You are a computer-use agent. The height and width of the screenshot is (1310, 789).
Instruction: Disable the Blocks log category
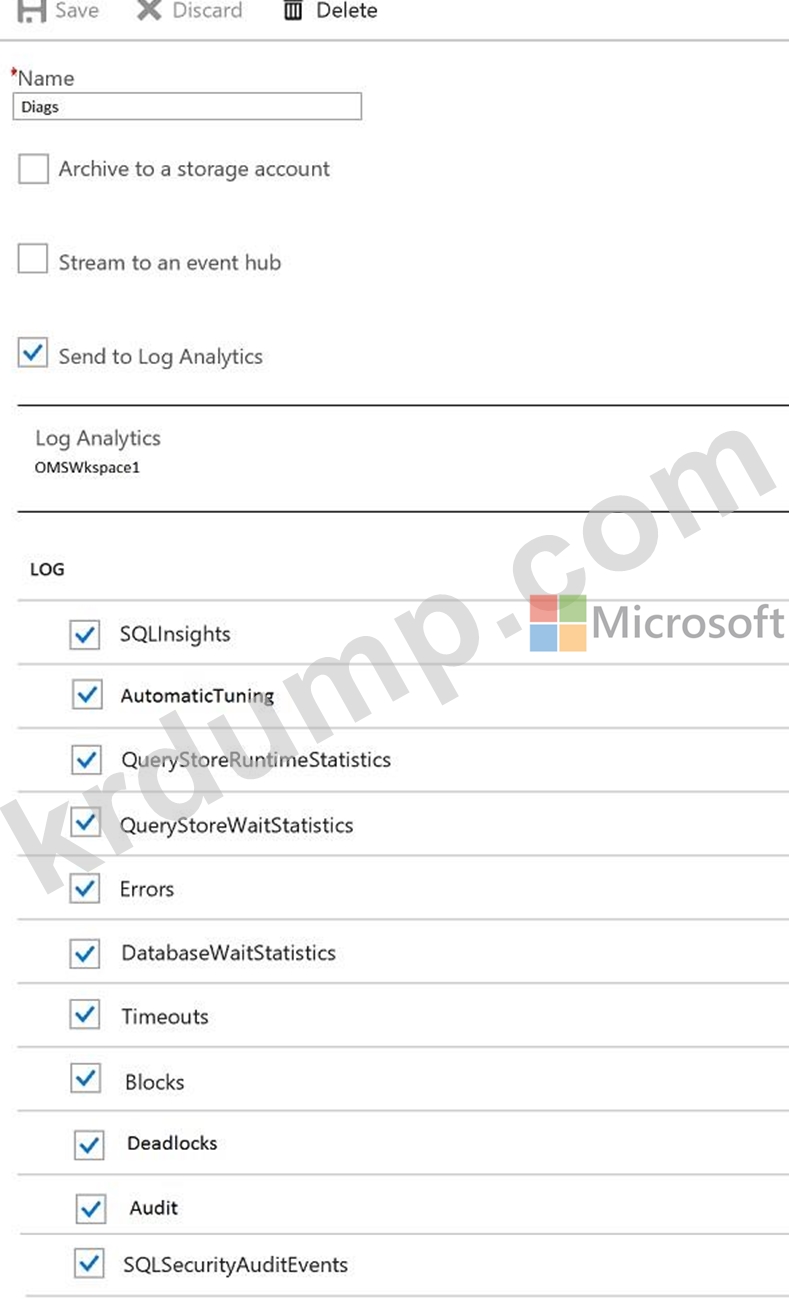[86, 1079]
